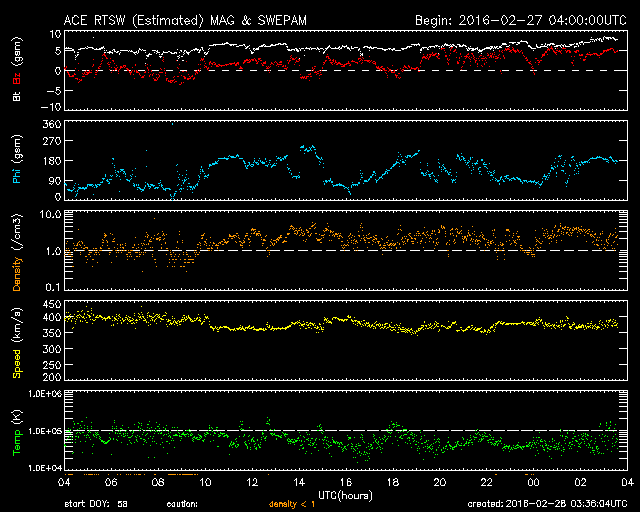
Task: Click the '270' tick on Phi axis
Action: [x=52, y=141]
